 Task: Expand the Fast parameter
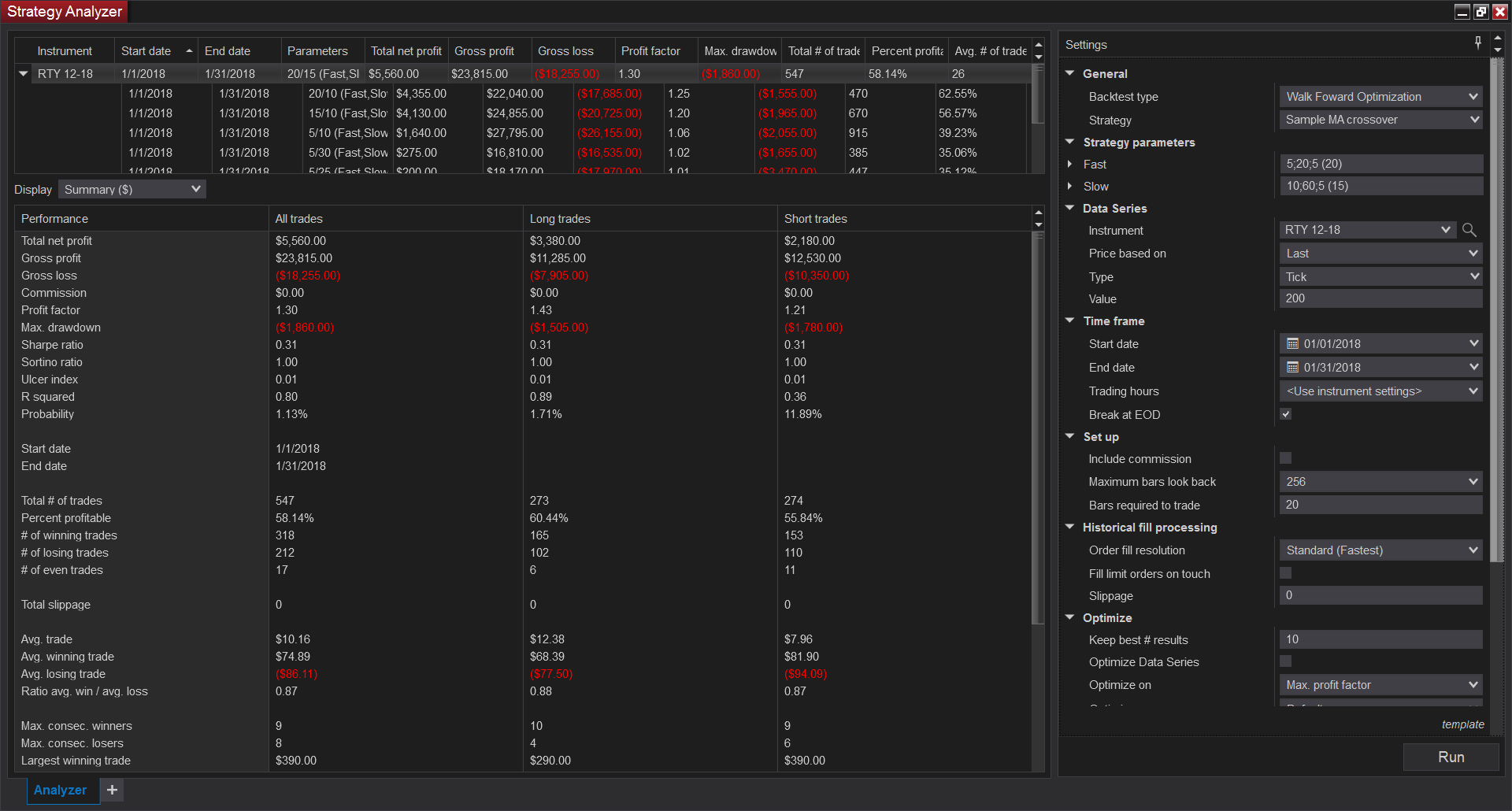tap(1069, 165)
